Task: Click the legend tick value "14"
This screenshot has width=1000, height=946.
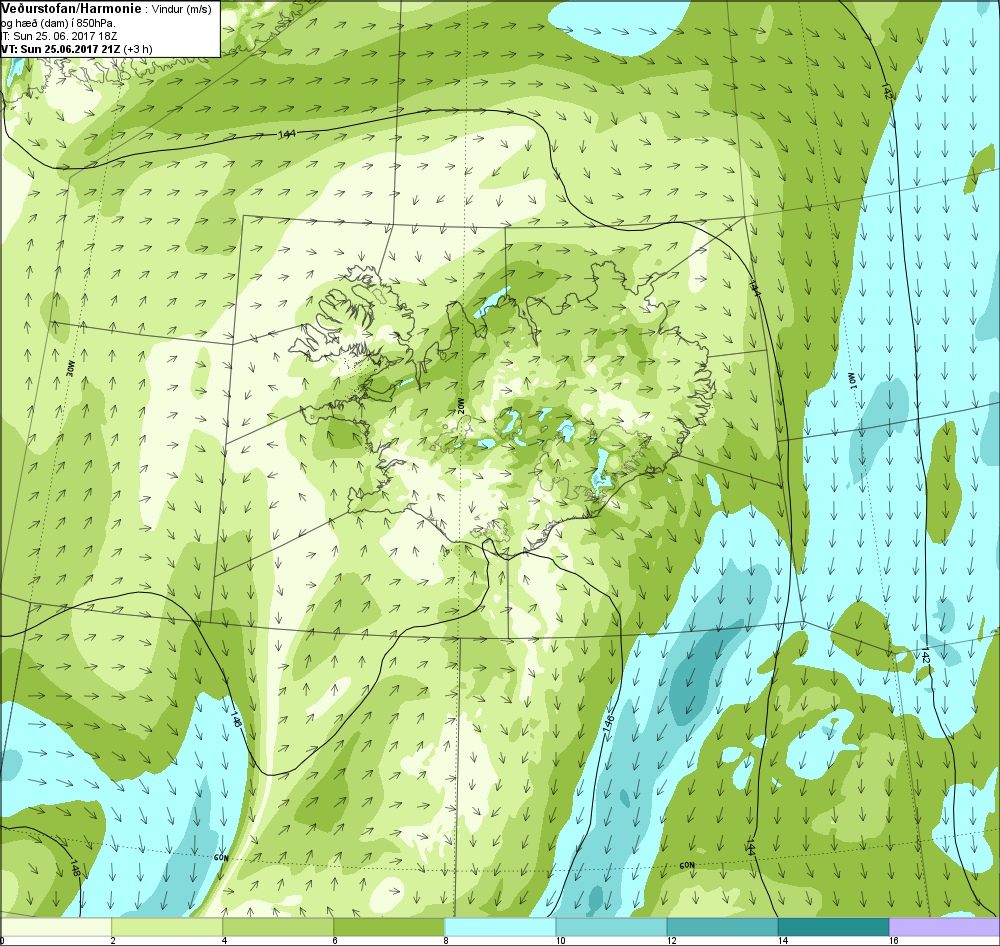Action: coord(782,940)
